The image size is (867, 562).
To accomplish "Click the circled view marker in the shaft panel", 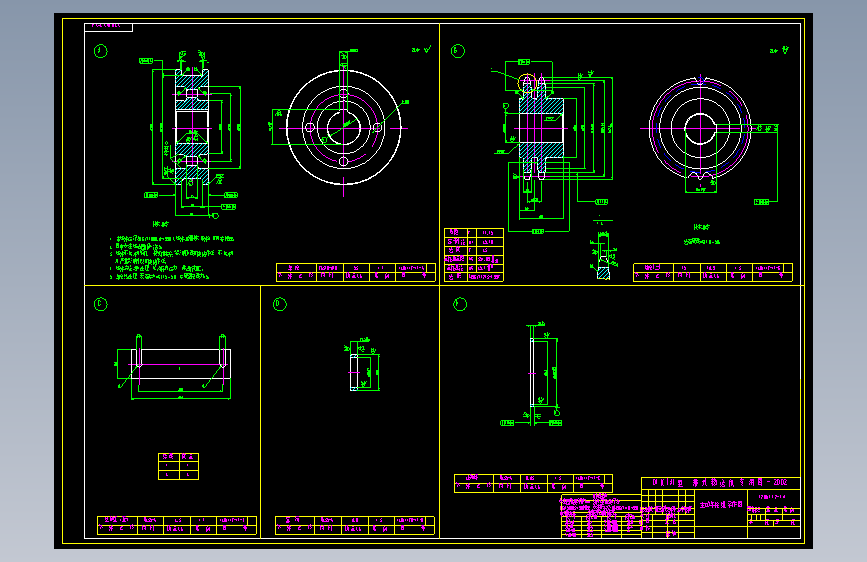I will [x=101, y=304].
